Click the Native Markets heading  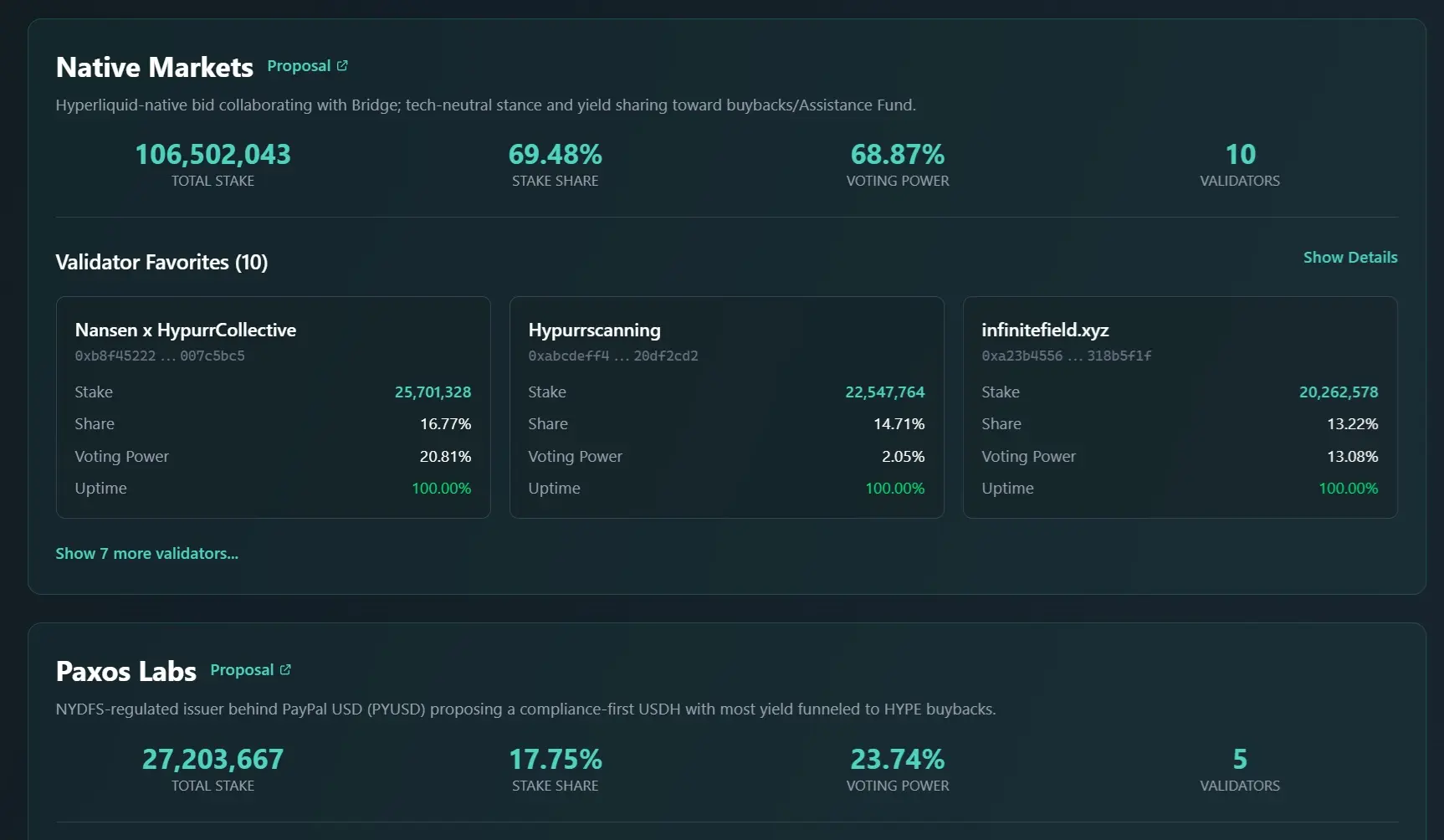coord(155,68)
